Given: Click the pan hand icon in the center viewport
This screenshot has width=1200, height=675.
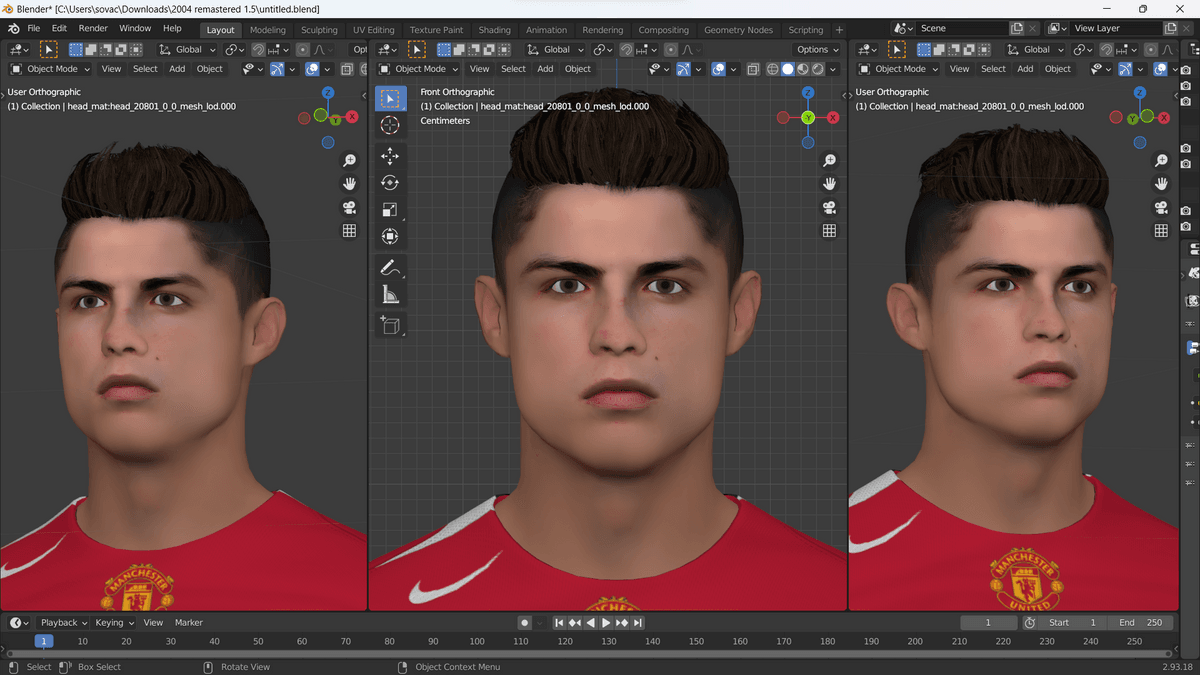Looking at the screenshot, I should (x=829, y=184).
